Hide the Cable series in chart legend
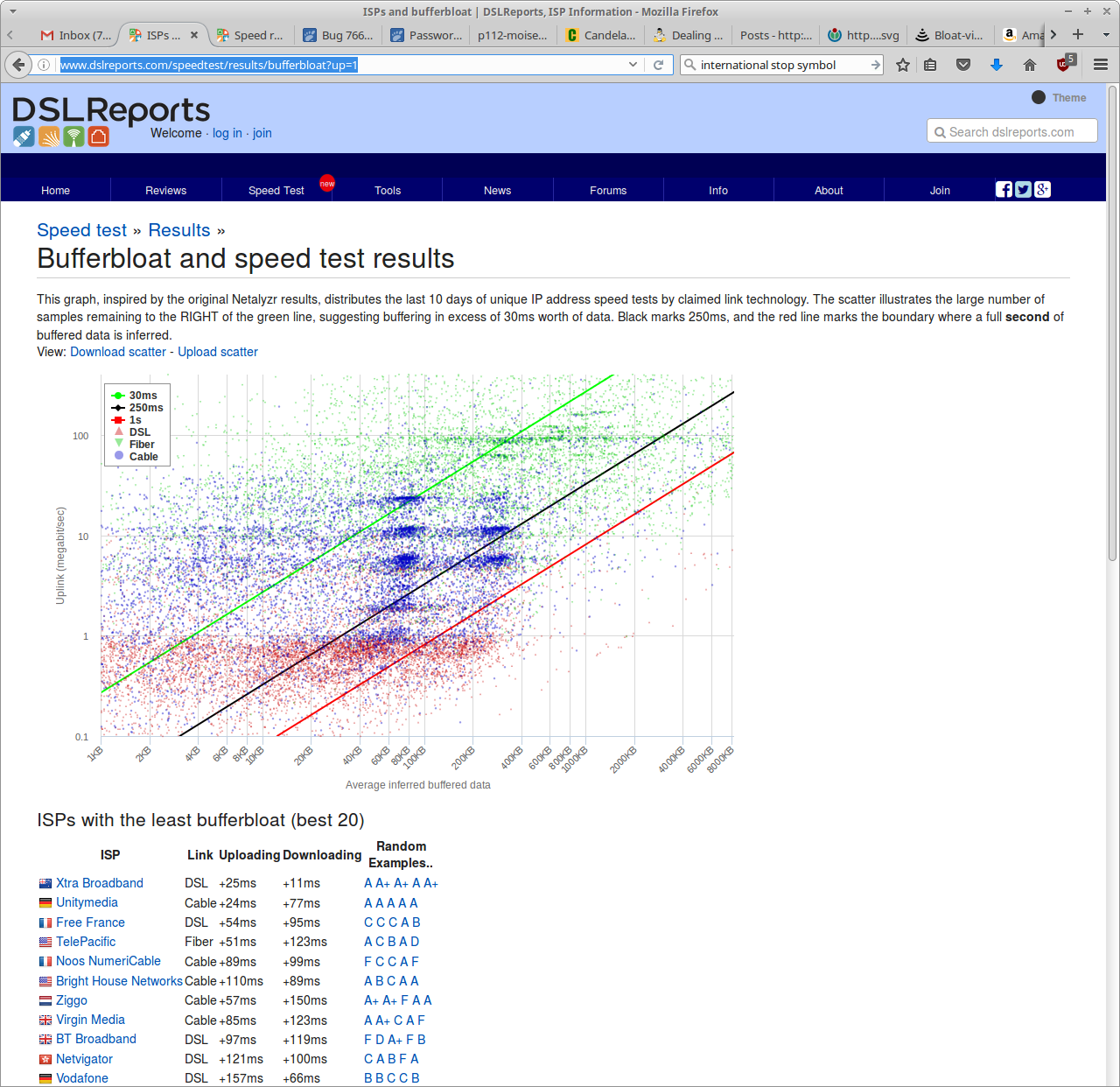Screen dimensions: 1120x1087 143,457
